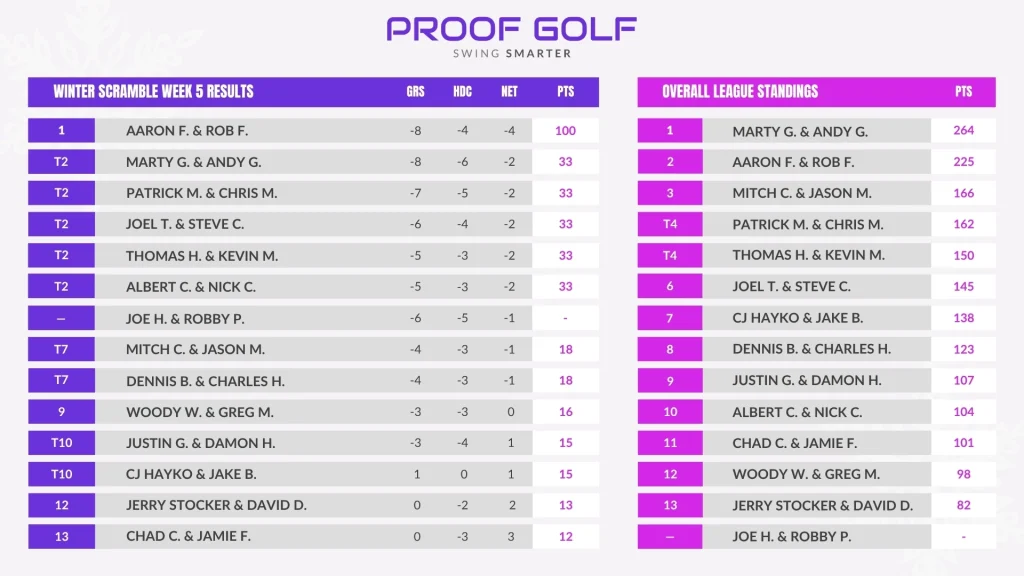Select Woody W. & Greg M. in weekly results
This screenshot has height=576, width=1024.
tap(199, 412)
